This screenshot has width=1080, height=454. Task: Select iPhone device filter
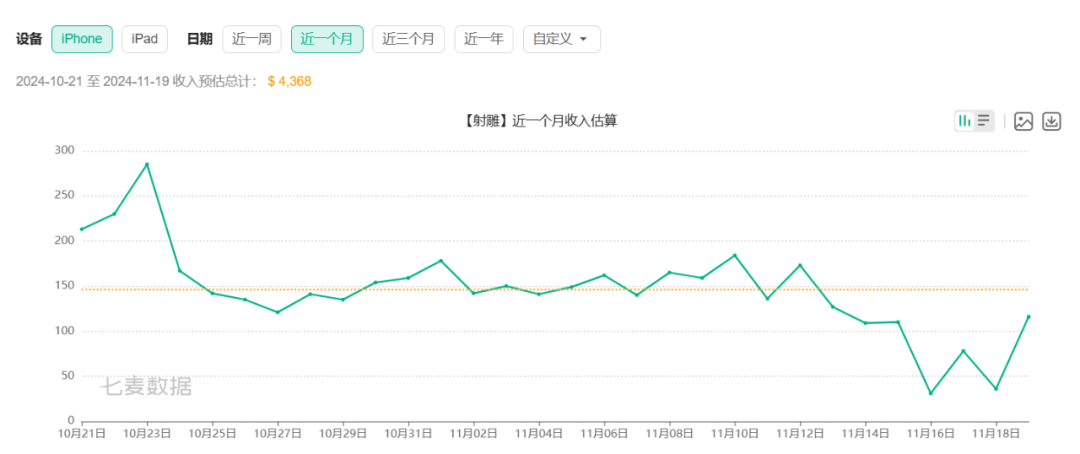tap(81, 39)
